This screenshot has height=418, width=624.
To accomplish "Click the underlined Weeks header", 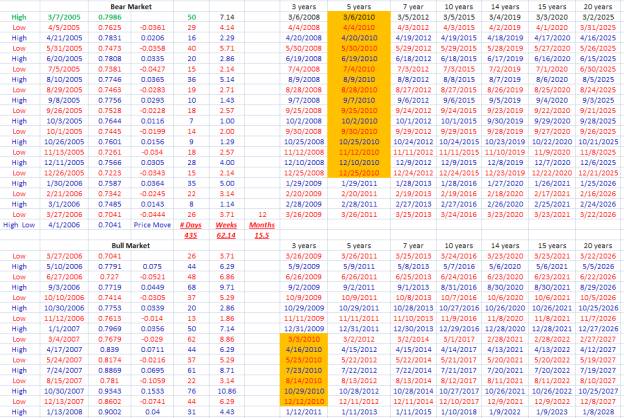I will pos(226,225).
